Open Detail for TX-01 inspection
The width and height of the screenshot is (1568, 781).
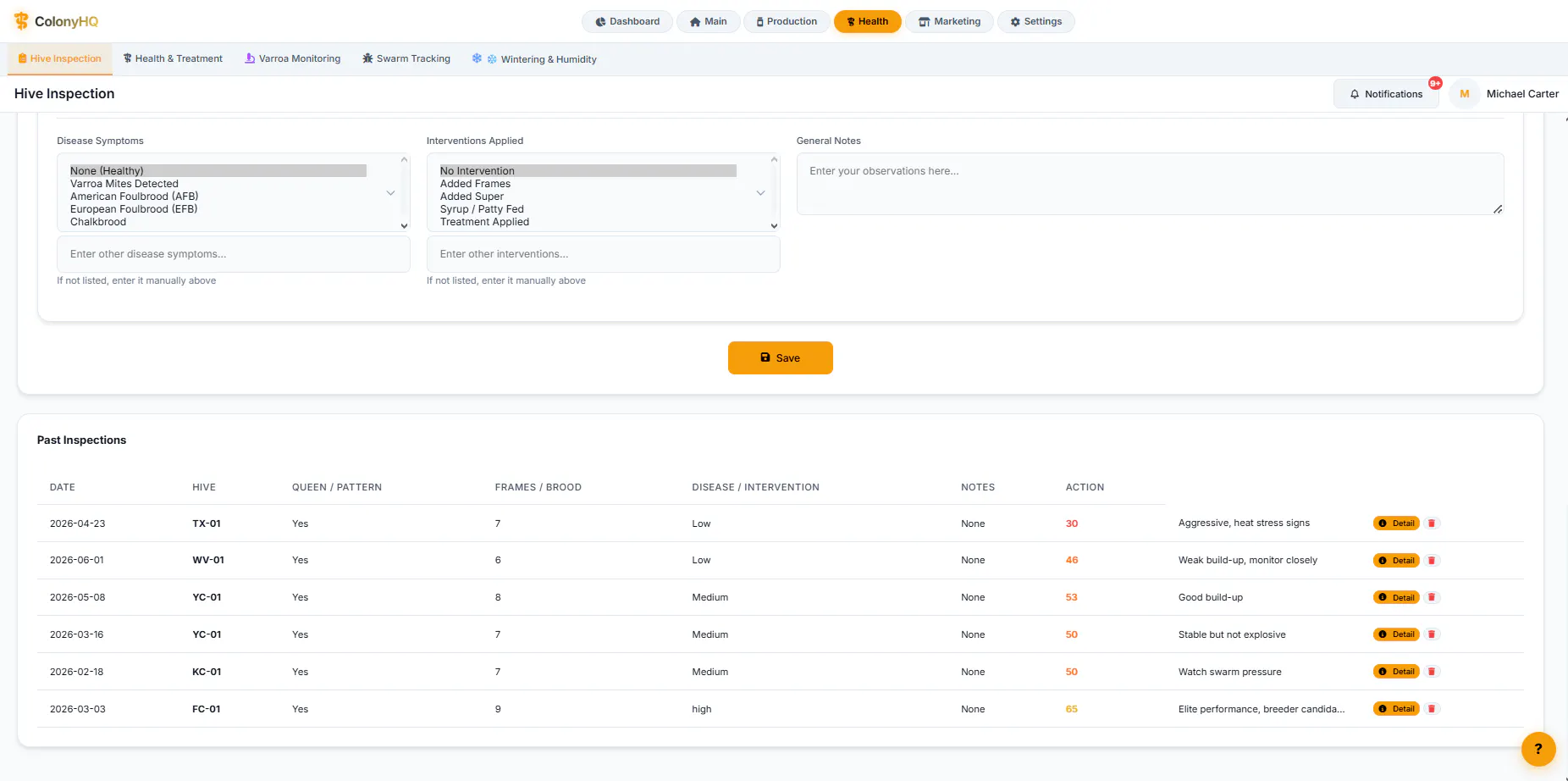1396,523
